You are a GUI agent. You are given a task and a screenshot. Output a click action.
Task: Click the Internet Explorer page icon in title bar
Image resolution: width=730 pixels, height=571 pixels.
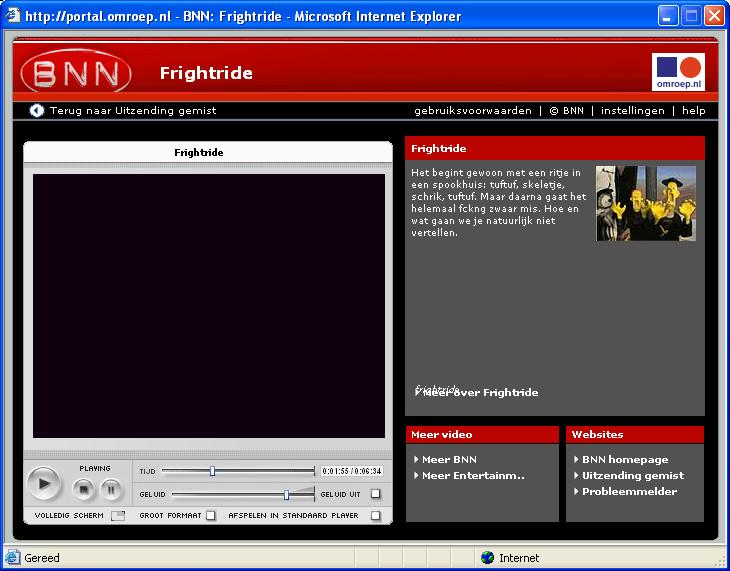[13, 15]
